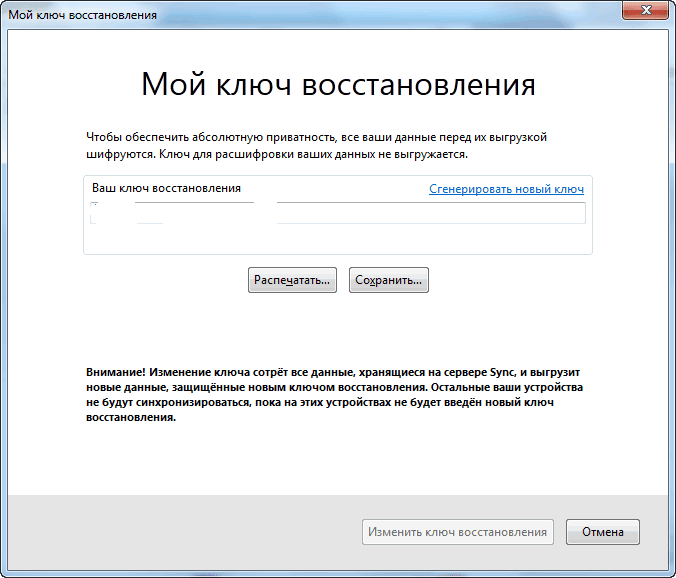The height and width of the screenshot is (578, 676).
Task: Click the Сгенерировать новый ключ link
Action: [x=506, y=189]
